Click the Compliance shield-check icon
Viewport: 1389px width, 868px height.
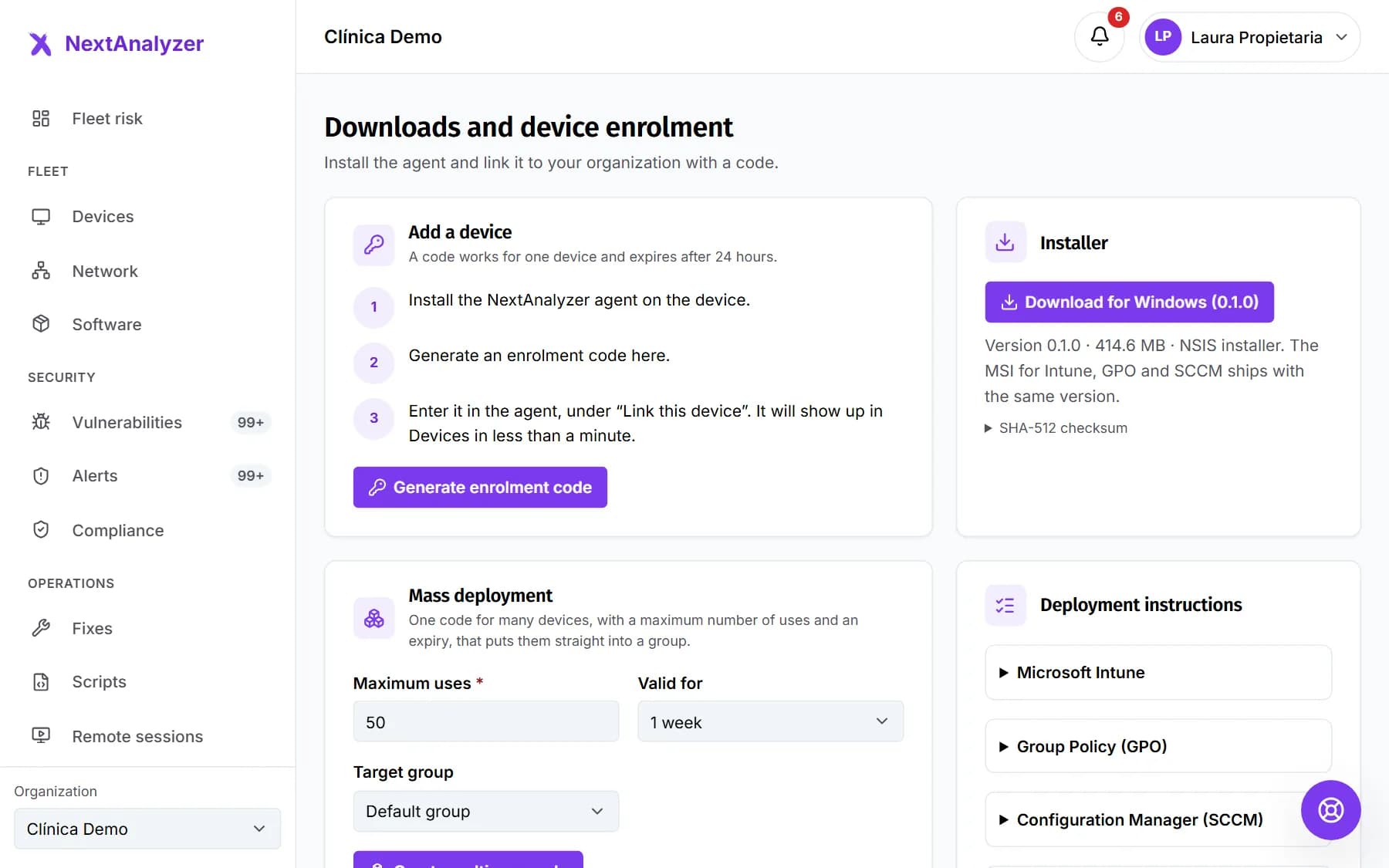(41, 530)
